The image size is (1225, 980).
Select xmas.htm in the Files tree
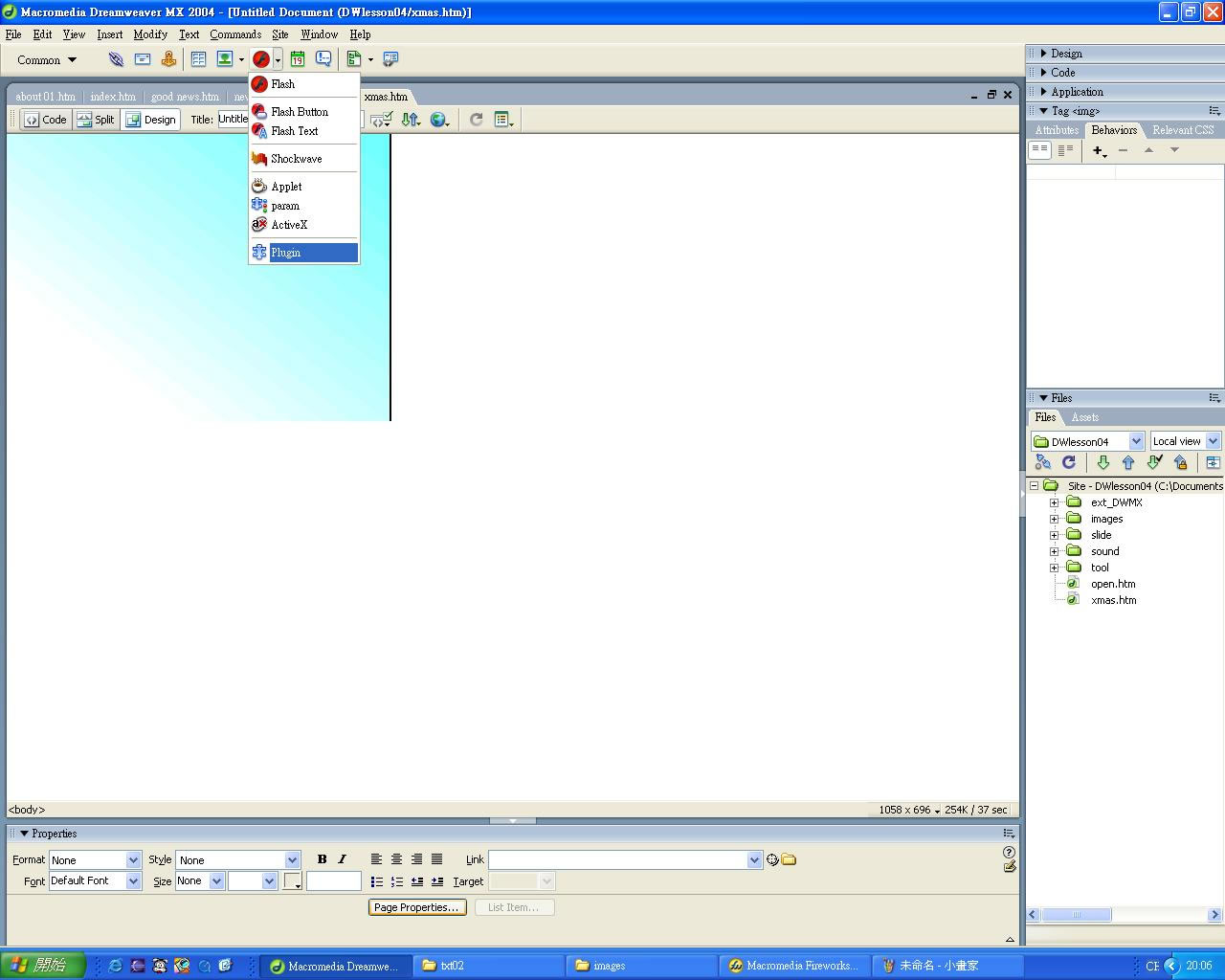click(x=1113, y=600)
